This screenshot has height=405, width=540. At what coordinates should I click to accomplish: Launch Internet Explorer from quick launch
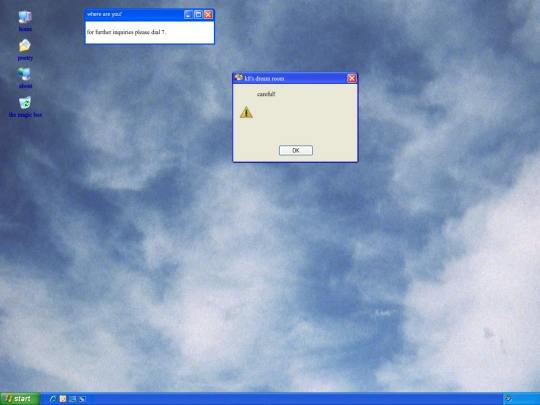[x=53, y=399]
